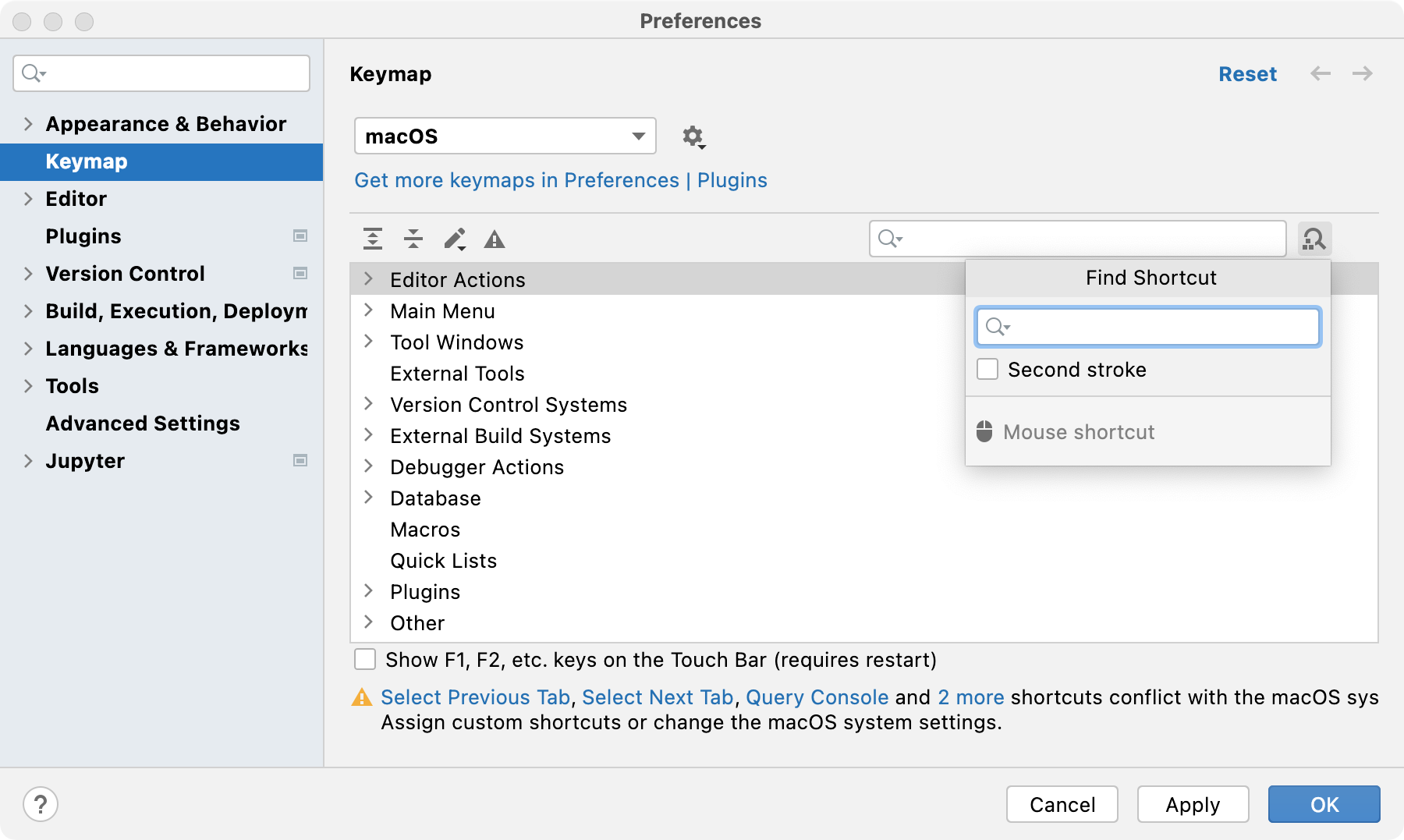
Task: Click the Show Conflicts warning icon
Action: (x=495, y=239)
